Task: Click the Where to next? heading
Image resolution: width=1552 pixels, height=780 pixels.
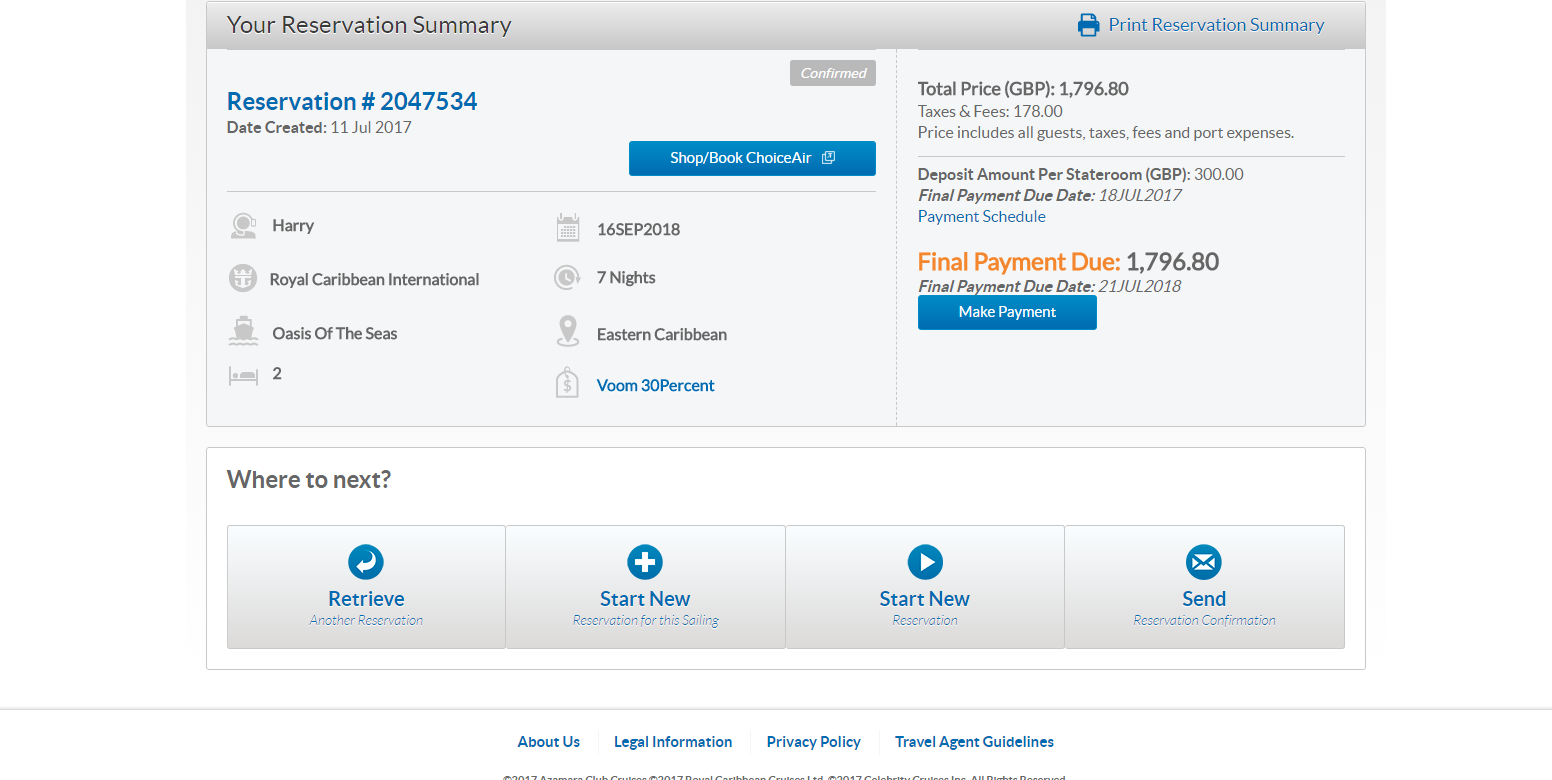Action: 309,480
